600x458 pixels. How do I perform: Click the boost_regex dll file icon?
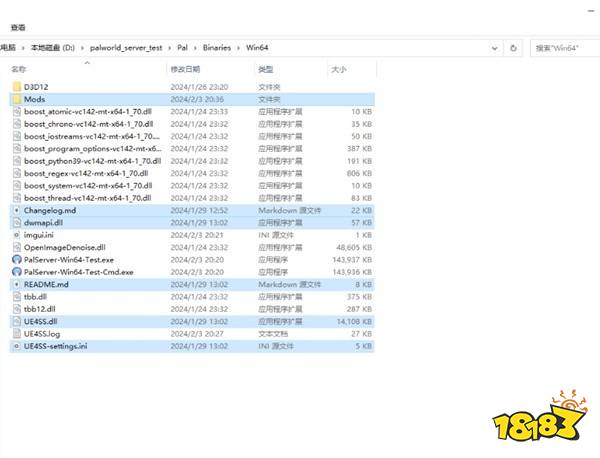(x=16, y=173)
